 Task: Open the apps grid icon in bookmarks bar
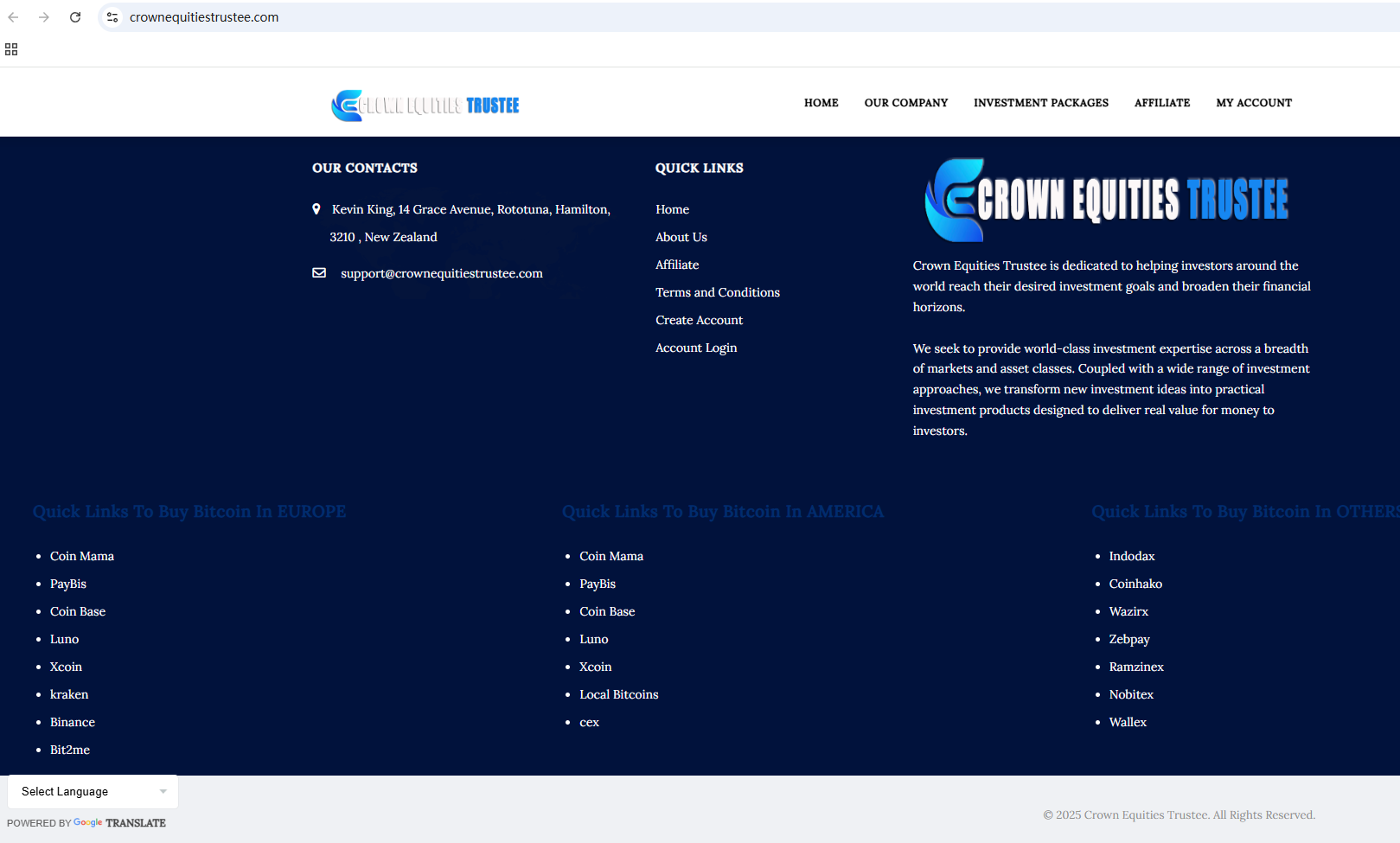coord(11,49)
